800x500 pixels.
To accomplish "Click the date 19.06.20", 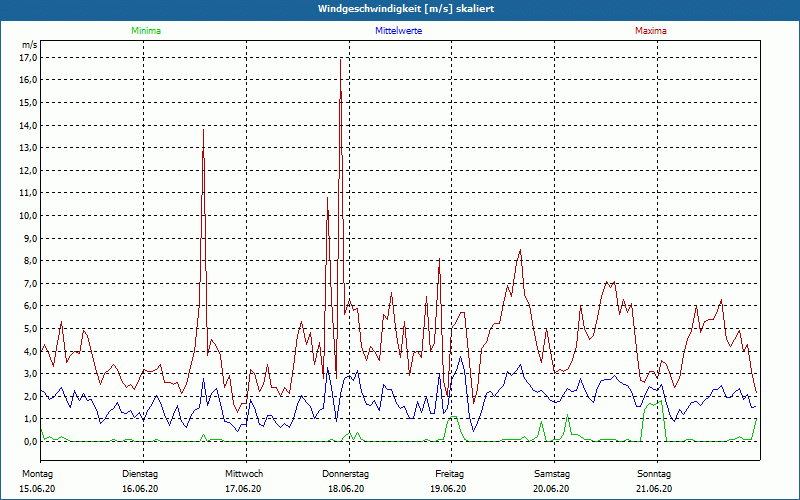I will (x=448, y=489).
